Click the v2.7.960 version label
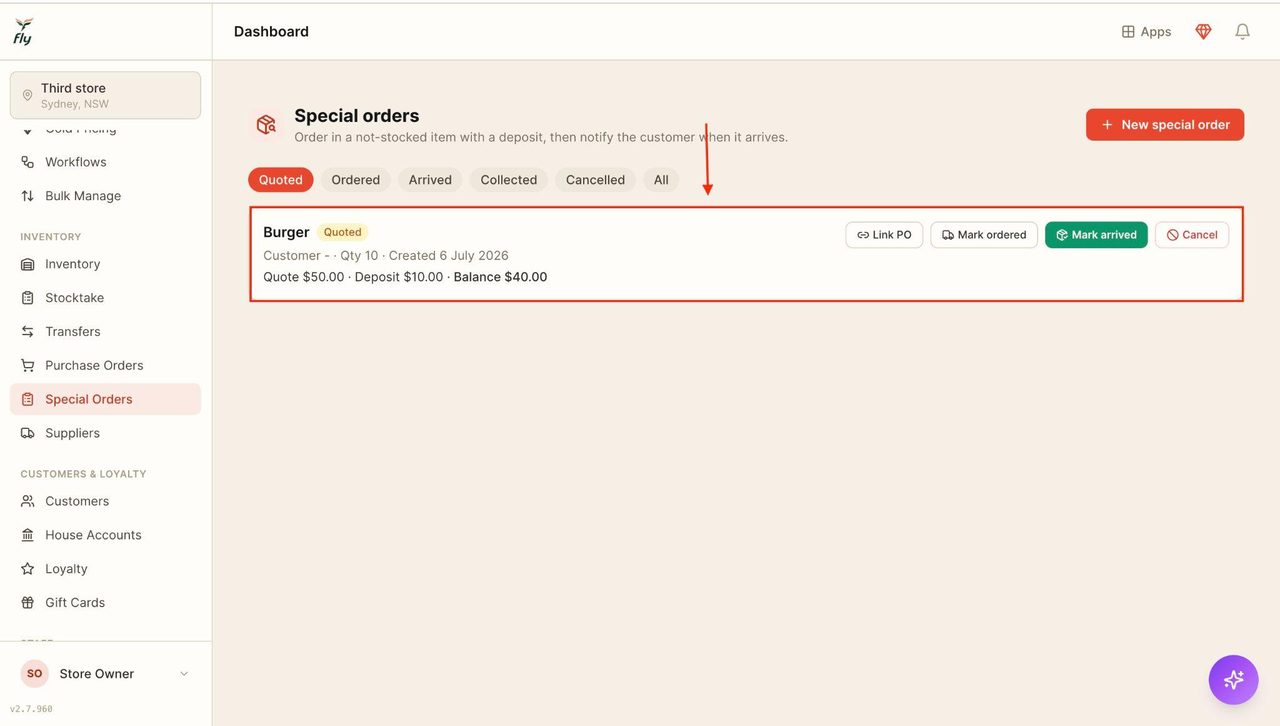Image resolution: width=1280 pixels, height=726 pixels. pos(31,709)
